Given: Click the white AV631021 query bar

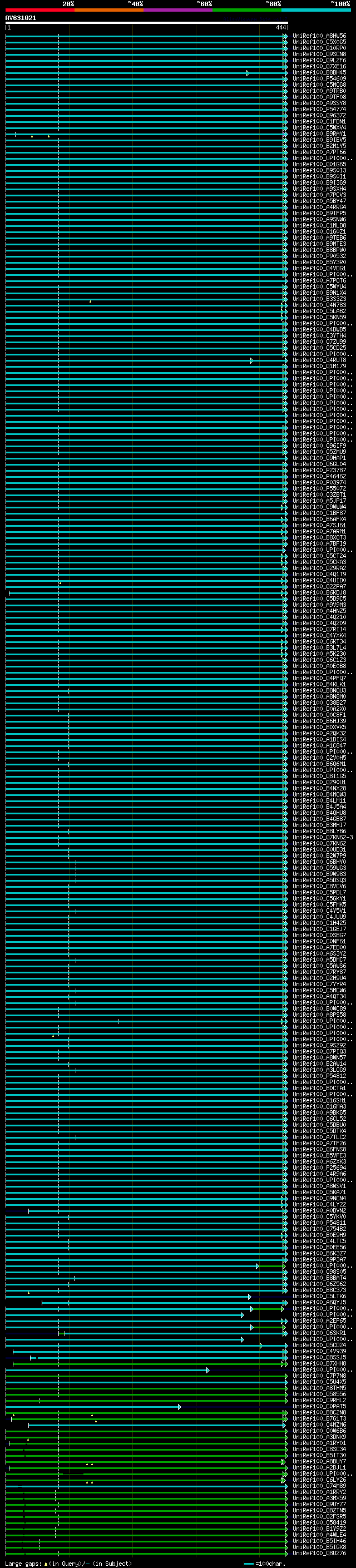Looking at the screenshot, I should click(147, 22).
